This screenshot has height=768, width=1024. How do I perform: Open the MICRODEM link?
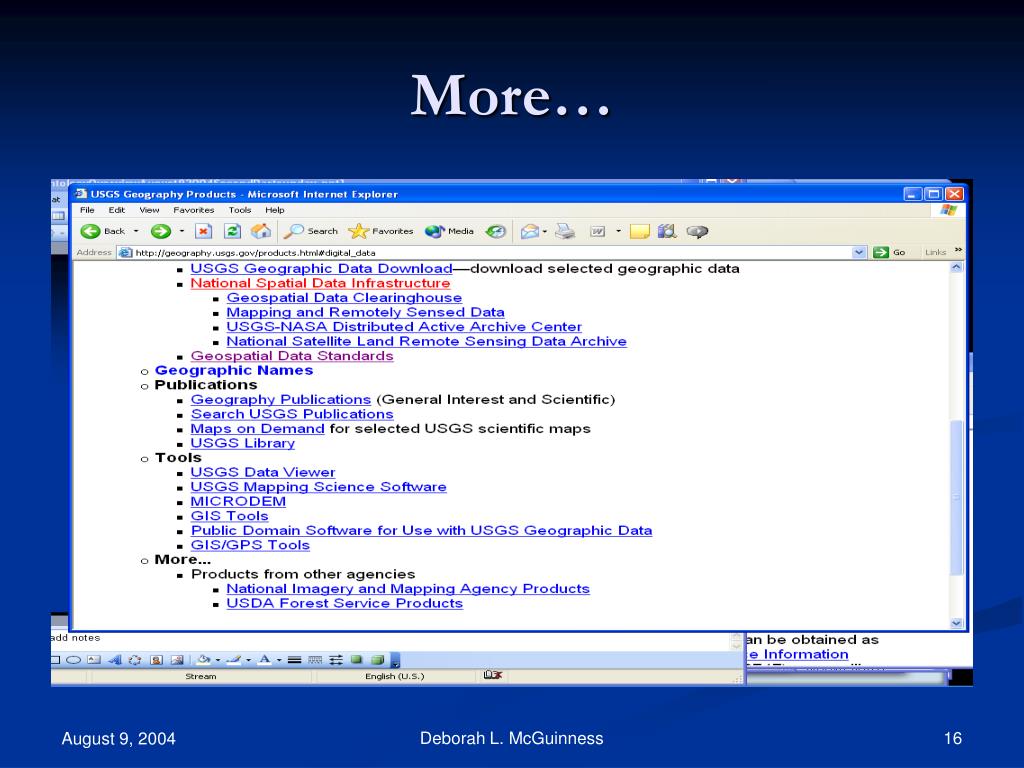coord(238,502)
